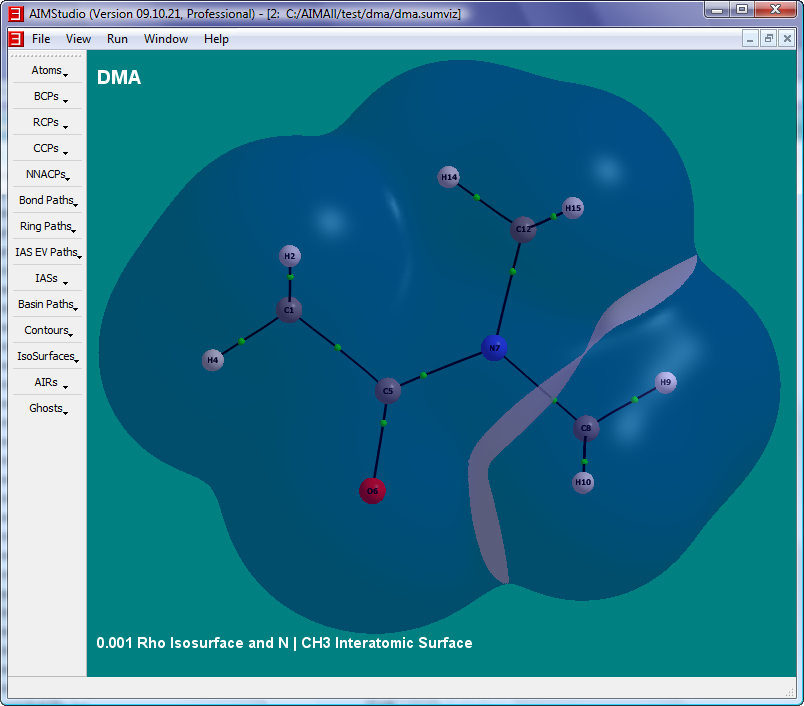The image size is (804, 706).
Task: Open the Help menu
Action: point(216,39)
